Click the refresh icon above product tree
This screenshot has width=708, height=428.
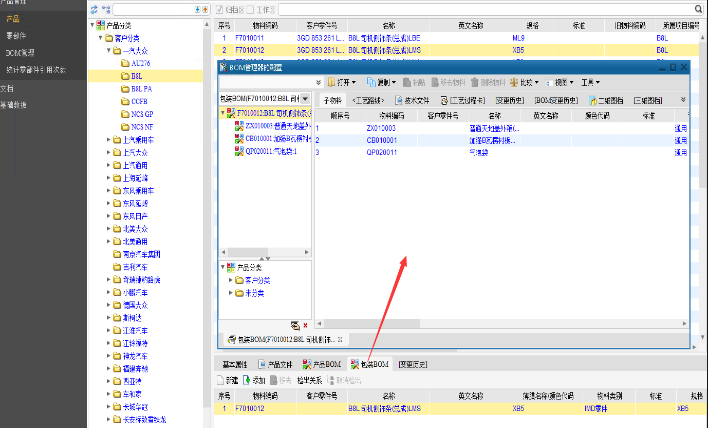pos(93,9)
